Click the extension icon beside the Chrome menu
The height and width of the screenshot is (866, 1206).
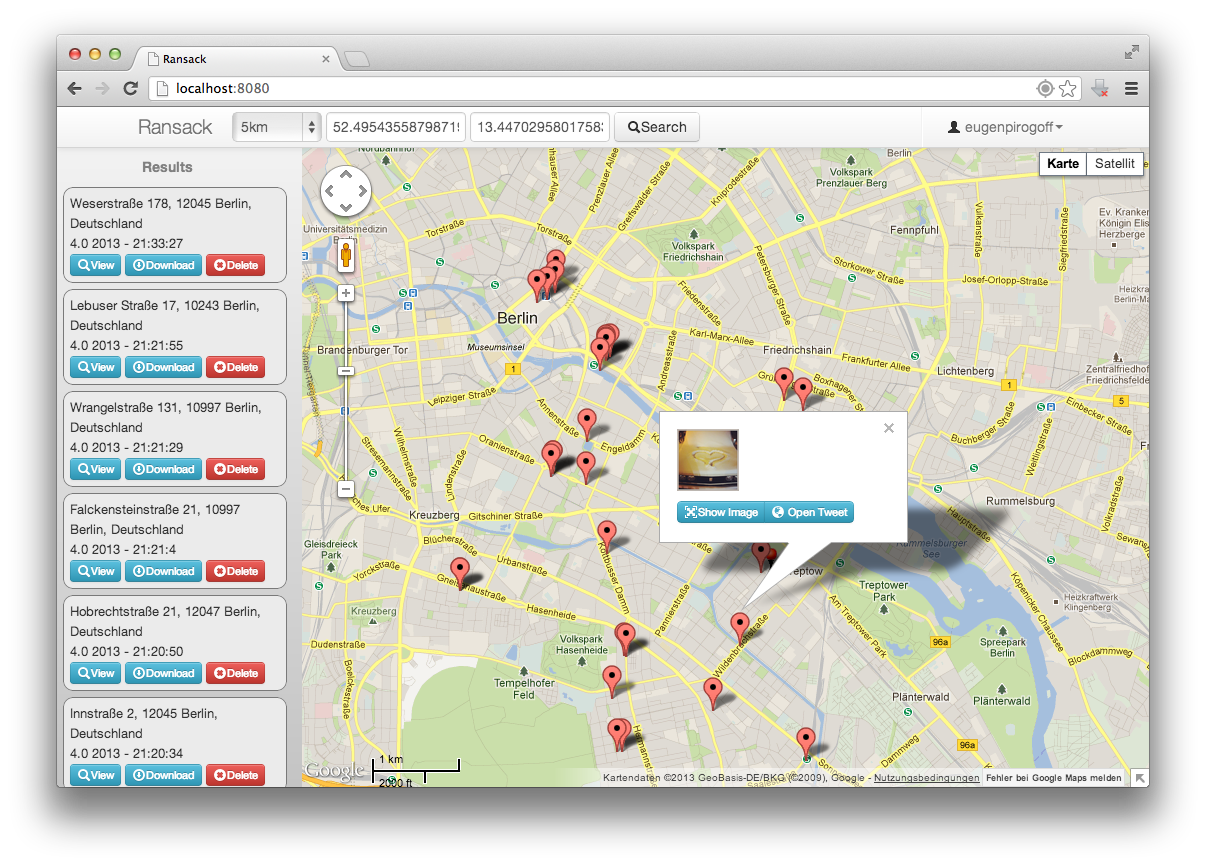pyautogui.click(x=1100, y=88)
